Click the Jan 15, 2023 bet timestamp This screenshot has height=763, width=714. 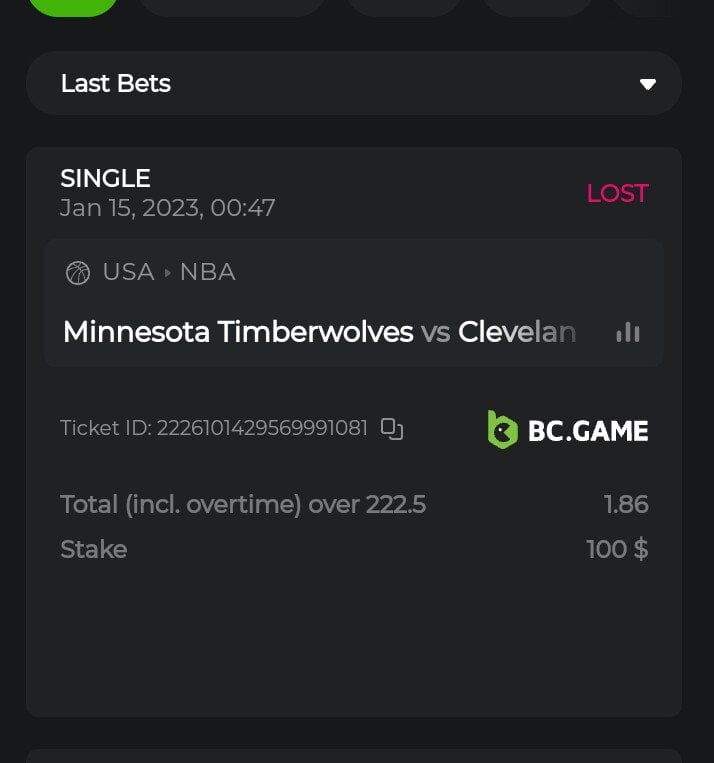[x=167, y=208]
